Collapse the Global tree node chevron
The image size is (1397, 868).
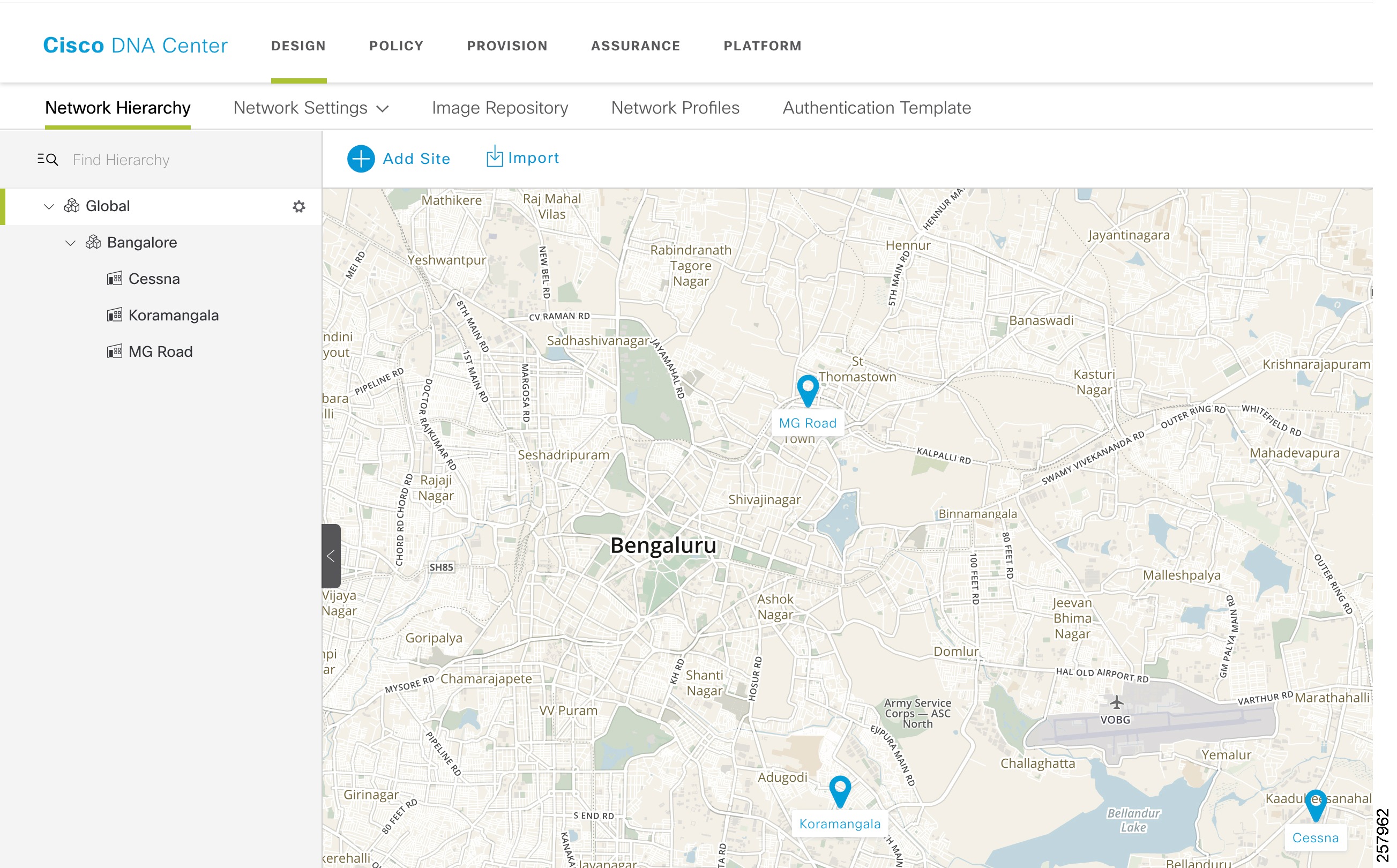(49, 206)
